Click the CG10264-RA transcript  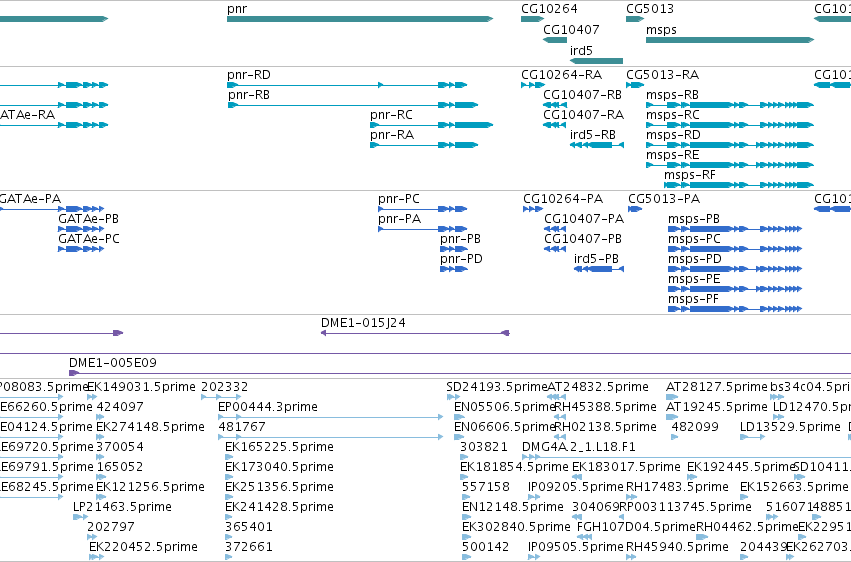point(533,85)
